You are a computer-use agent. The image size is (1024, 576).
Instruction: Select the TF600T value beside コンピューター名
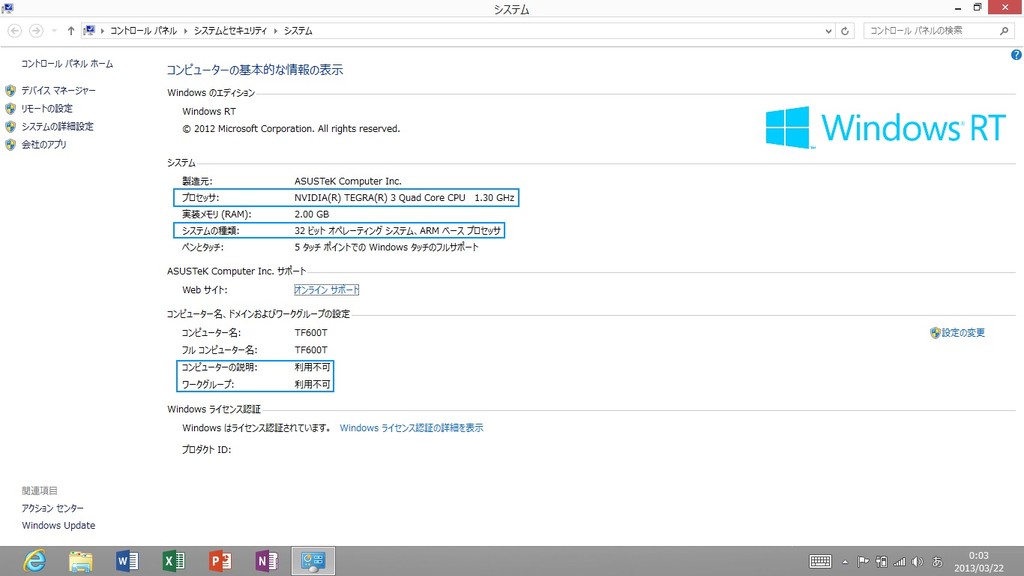click(x=311, y=332)
